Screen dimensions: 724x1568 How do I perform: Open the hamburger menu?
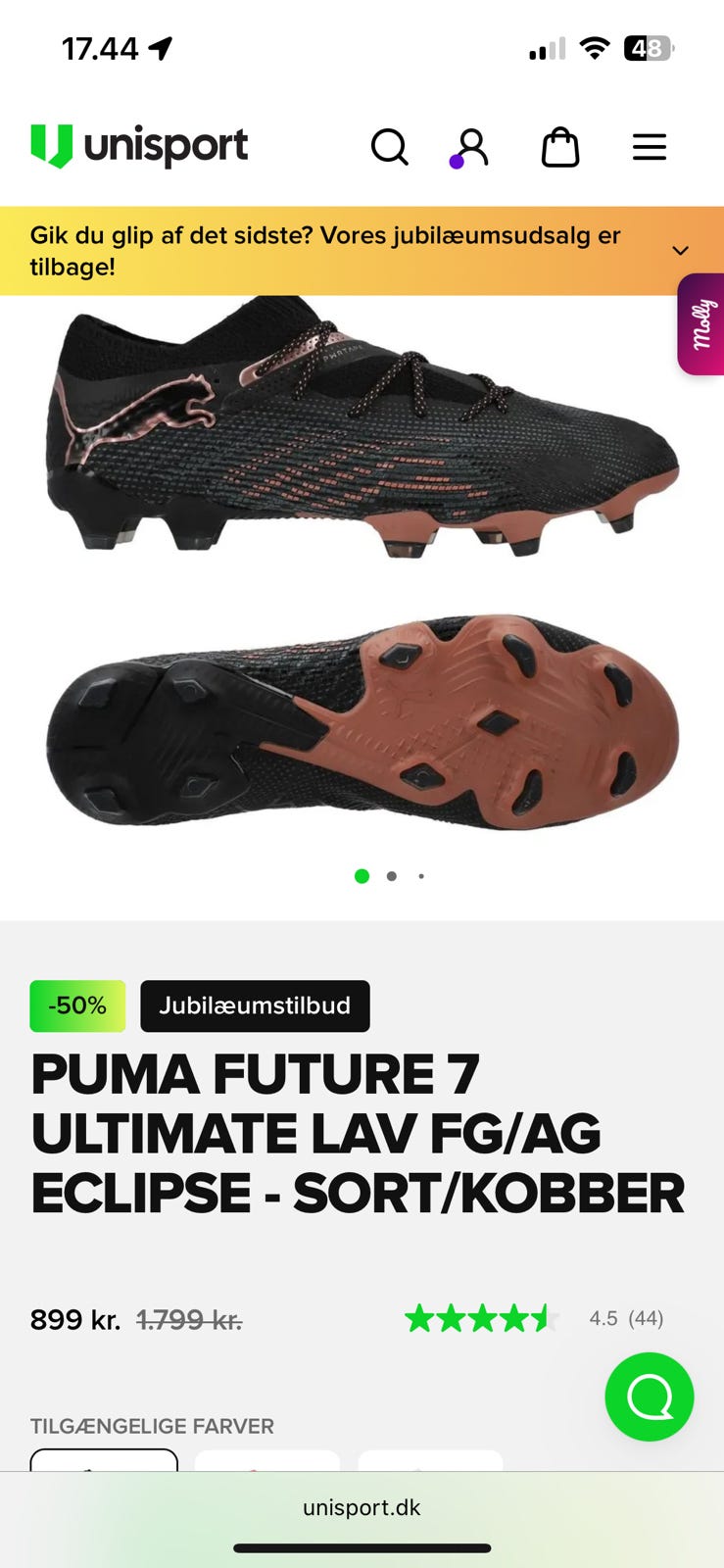pyautogui.click(x=650, y=148)
